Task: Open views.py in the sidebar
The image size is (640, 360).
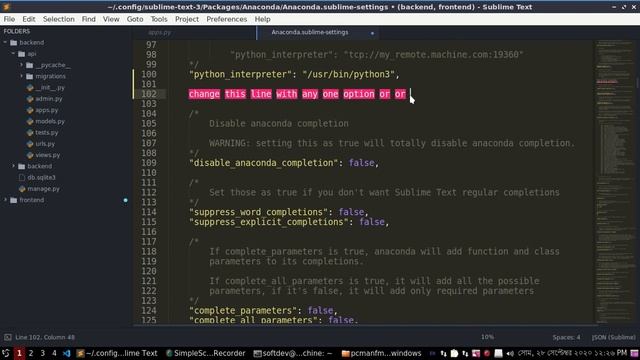Action: [47, 155]
